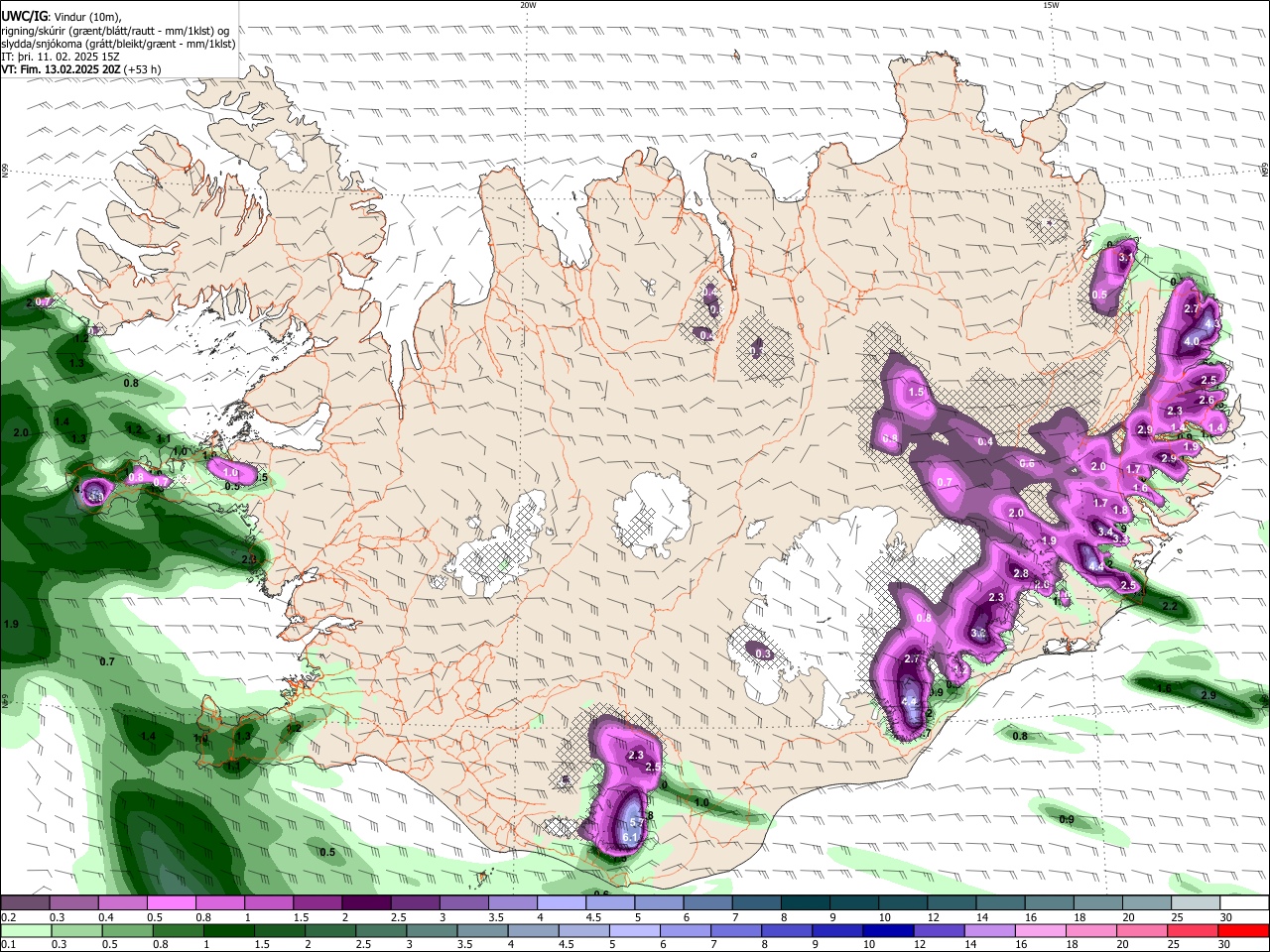The height and width of the screenshot is (952, 1270).
Task: Click the '6.1' precipitation value on south coast
Action: (630, 838)
